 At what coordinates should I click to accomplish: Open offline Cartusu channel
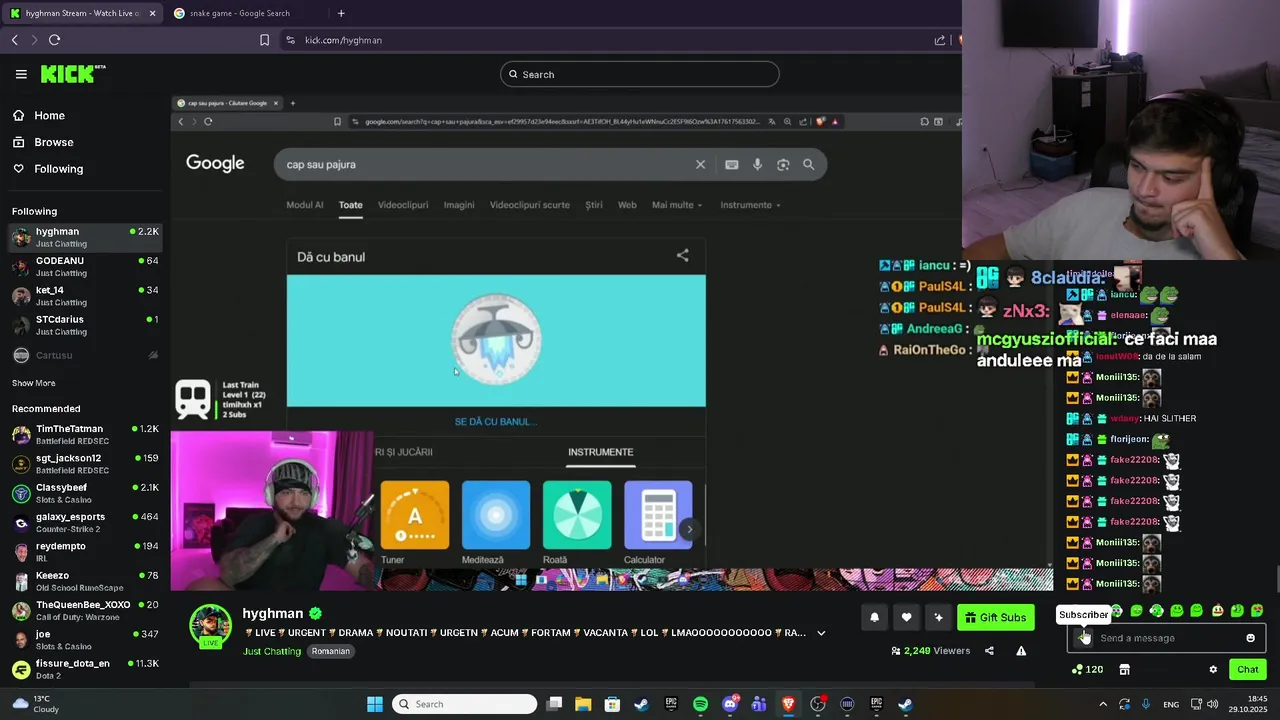tap(85, 355)
